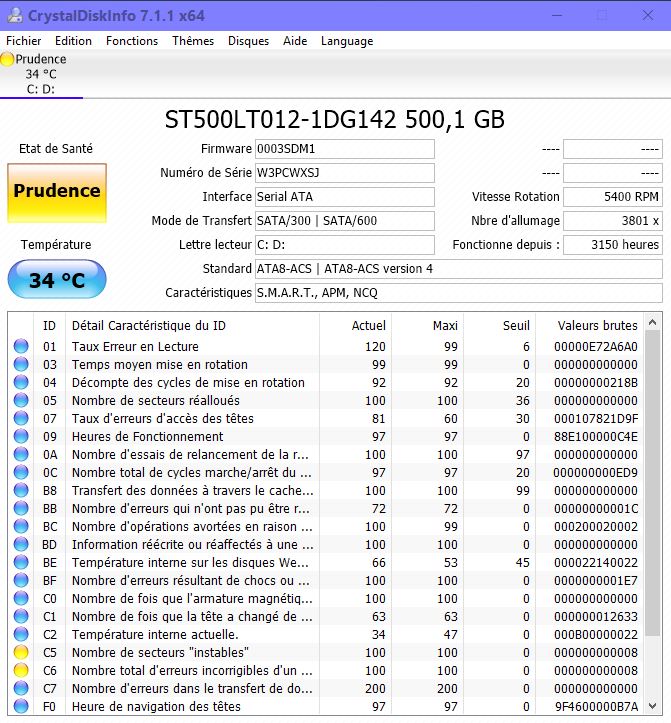
Task: Open the Fonctions menu
Action: tap(132, 41)
